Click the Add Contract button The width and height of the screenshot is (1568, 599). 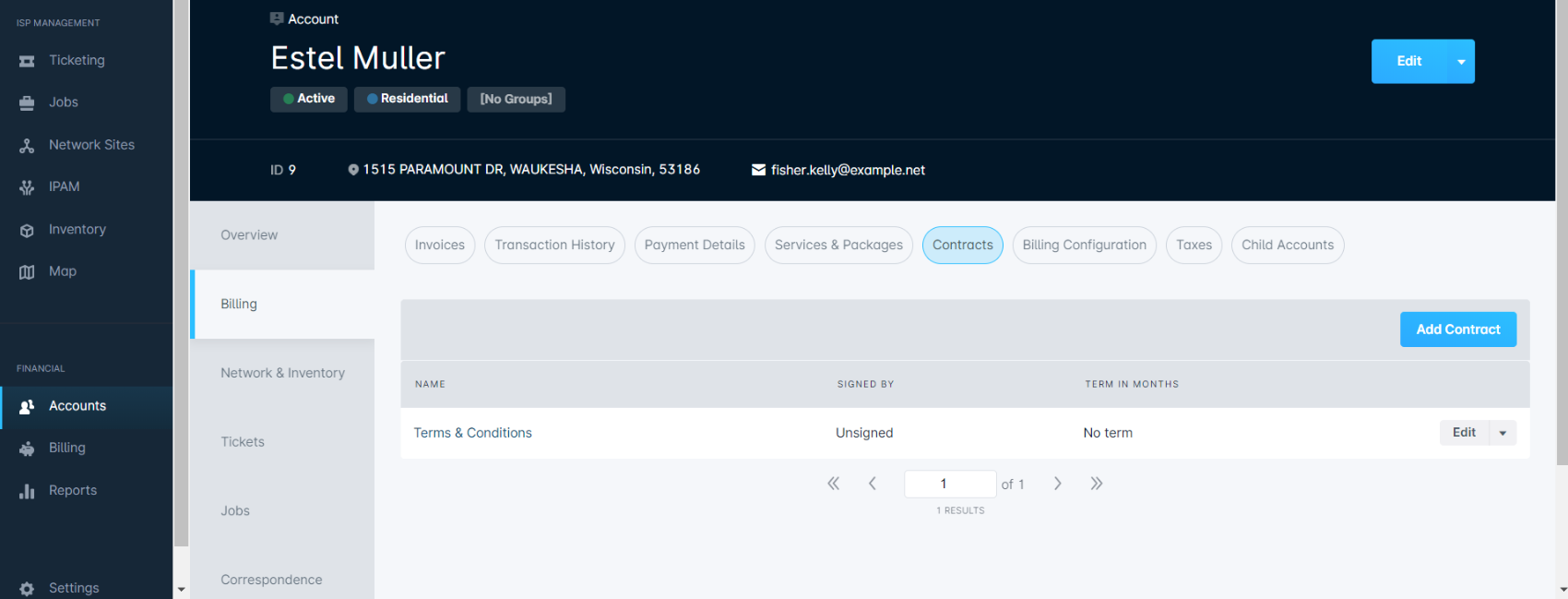(1458, 329)
